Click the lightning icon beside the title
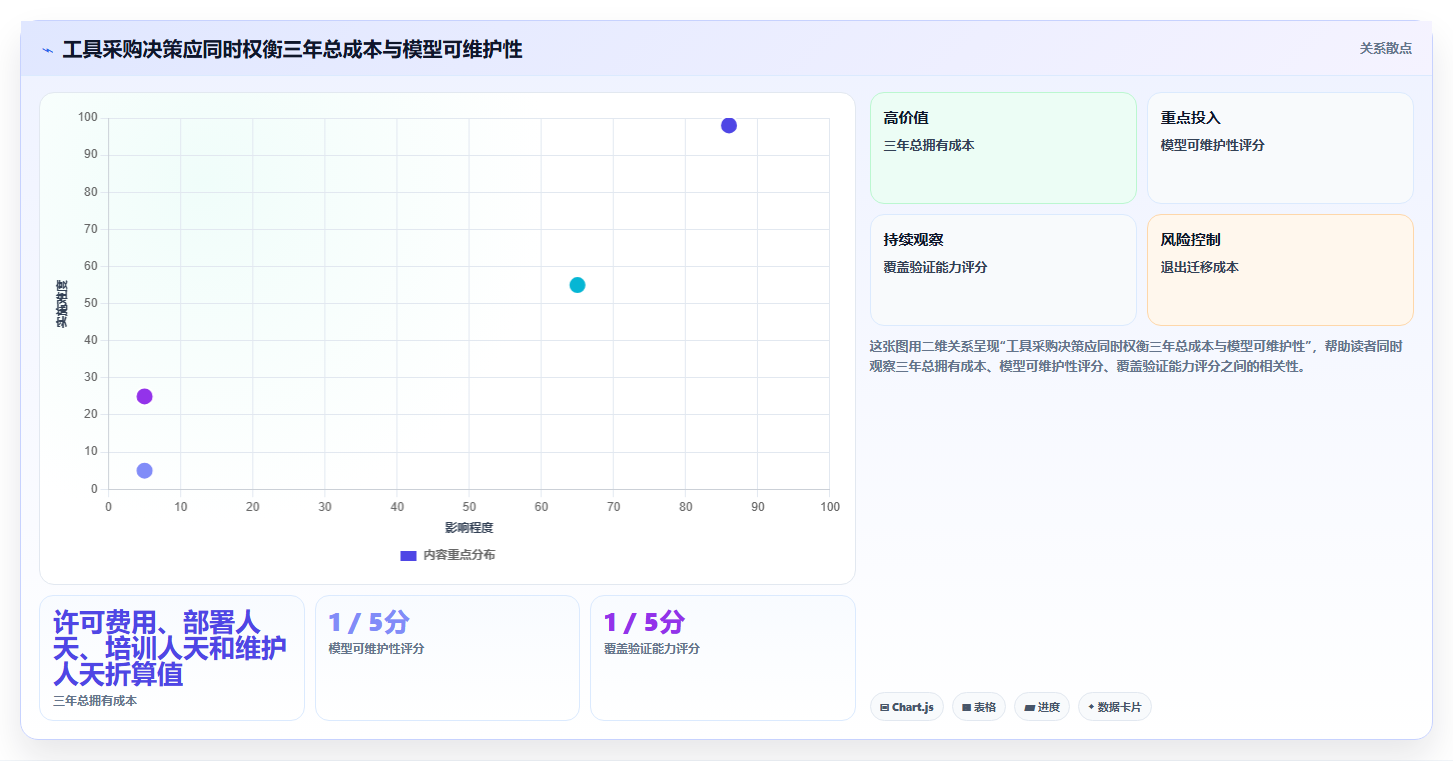This screenshot has height=761, width=1453. click(x=47, y=50)
